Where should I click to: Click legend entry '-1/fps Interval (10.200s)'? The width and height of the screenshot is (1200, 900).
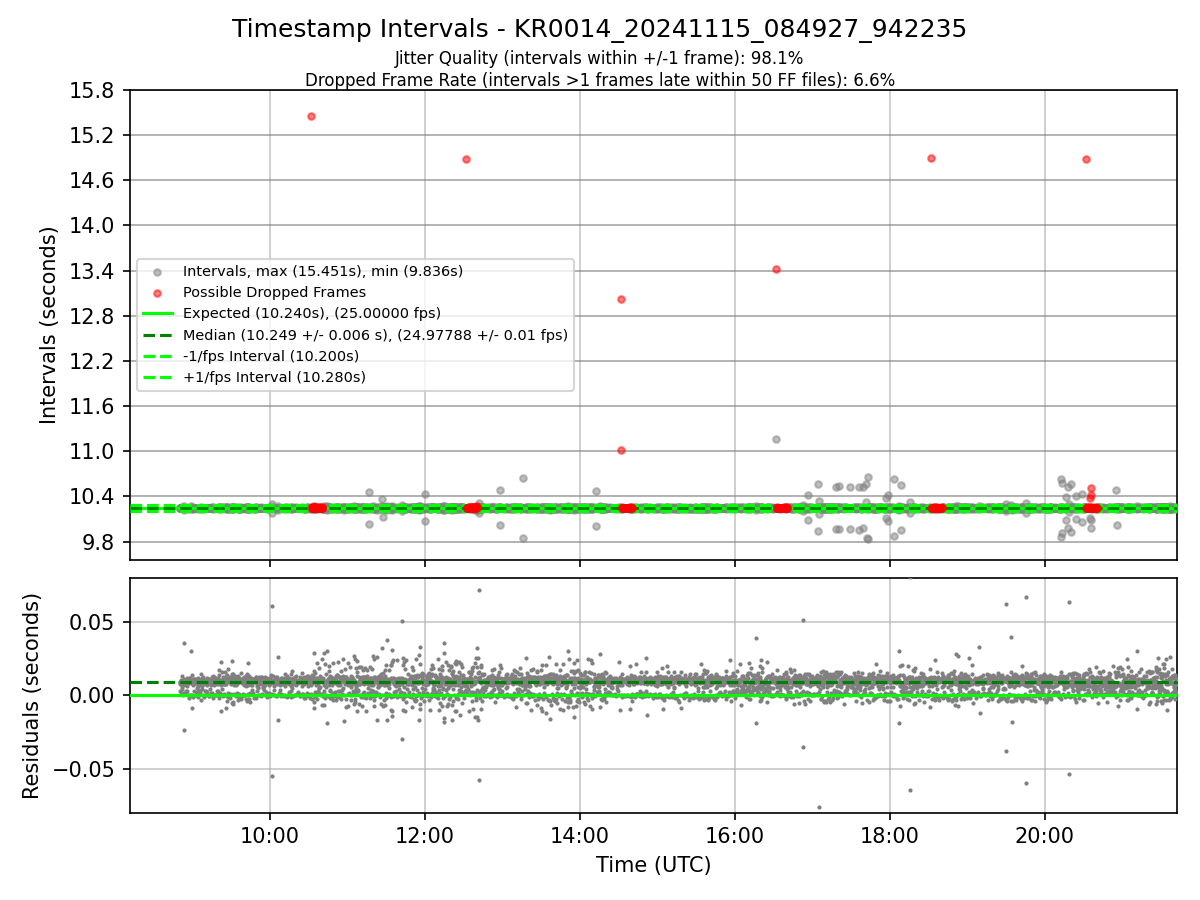270,356
